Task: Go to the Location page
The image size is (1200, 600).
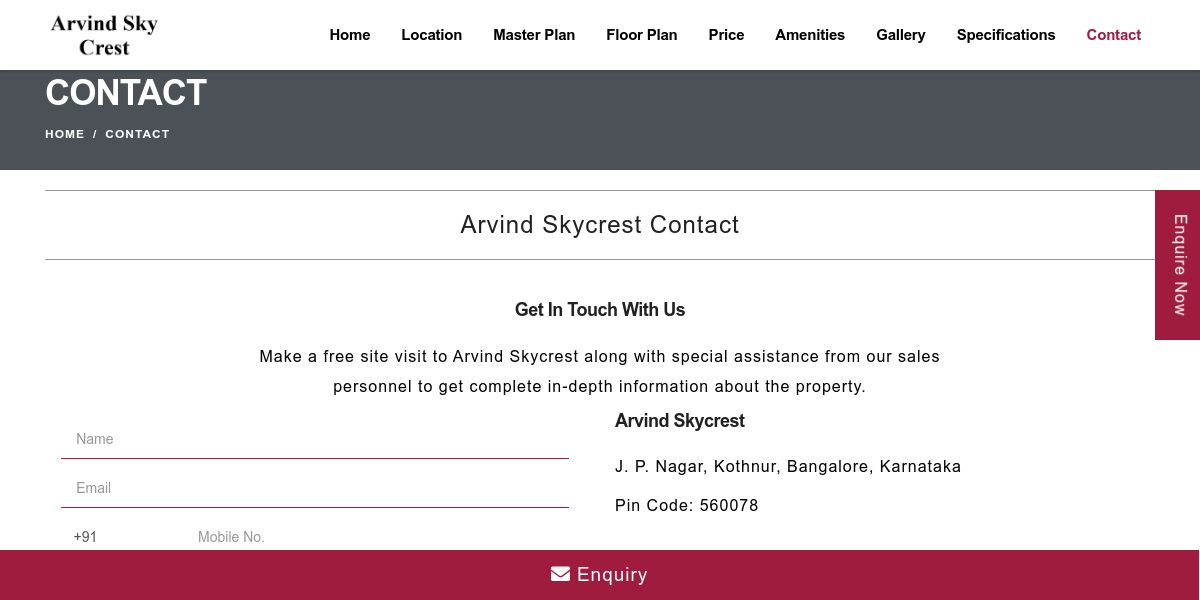Action: (431, 35)
